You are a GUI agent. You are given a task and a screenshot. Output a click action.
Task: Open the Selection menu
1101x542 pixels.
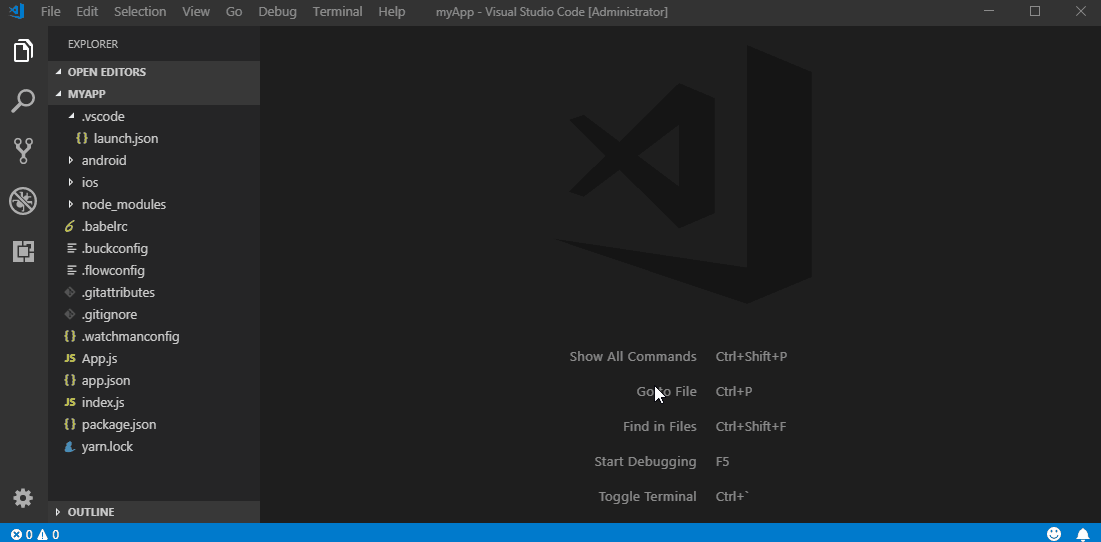point(140,12)
